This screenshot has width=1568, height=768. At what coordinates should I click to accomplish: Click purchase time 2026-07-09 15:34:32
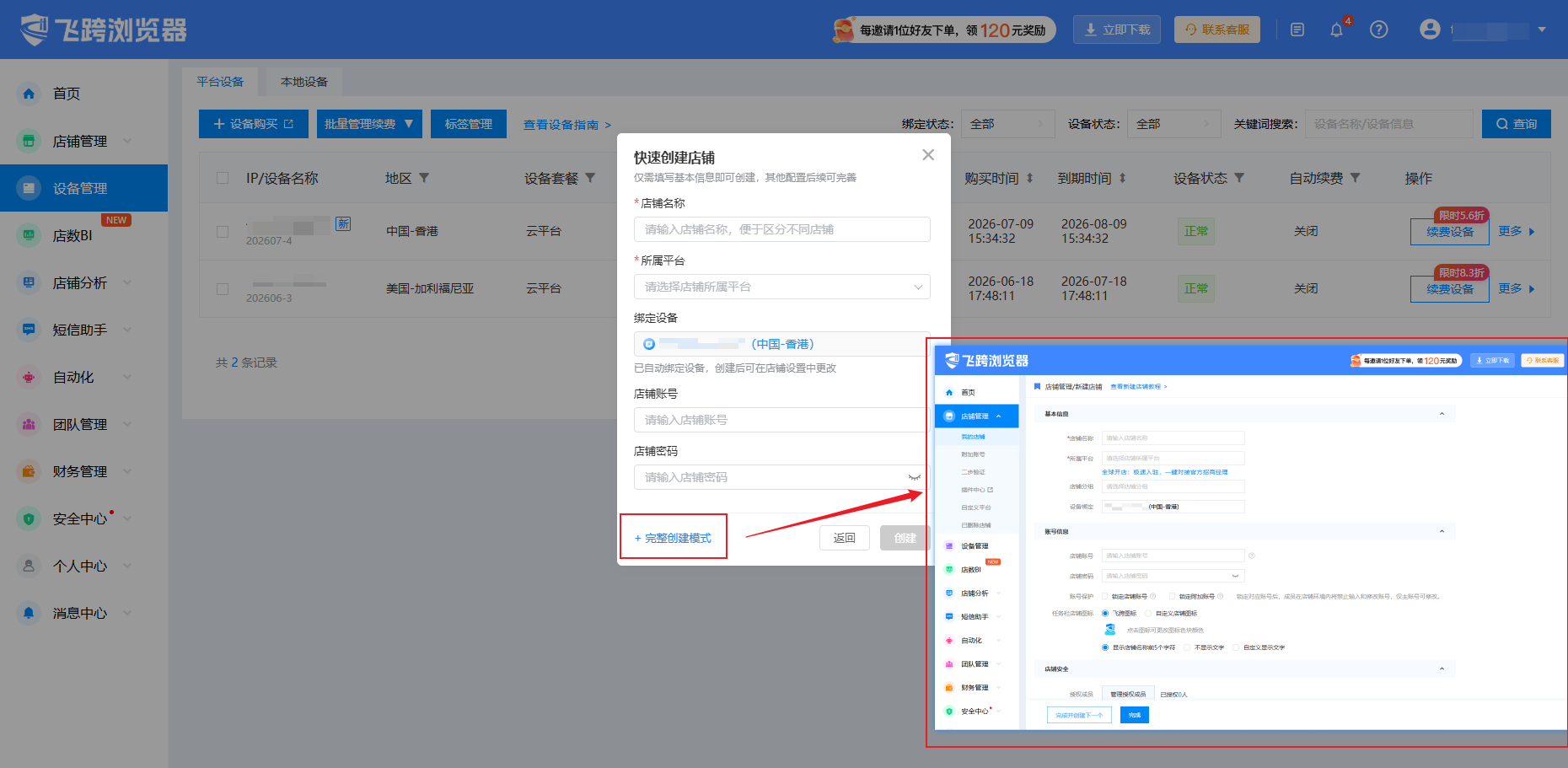click(x=1001, y=231)
